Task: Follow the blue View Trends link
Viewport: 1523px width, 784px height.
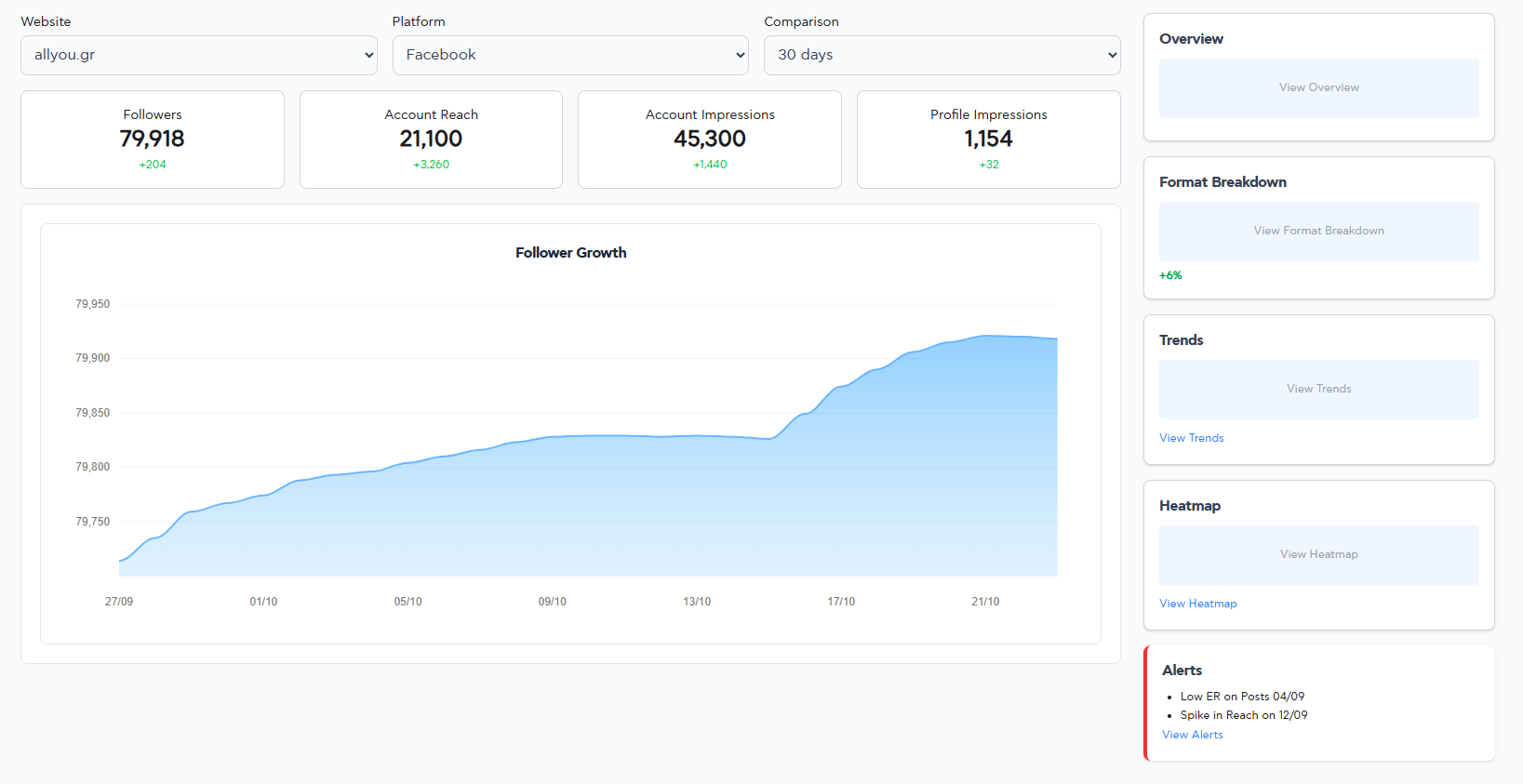Action: pyautogui.click(x=1191, y=438)
